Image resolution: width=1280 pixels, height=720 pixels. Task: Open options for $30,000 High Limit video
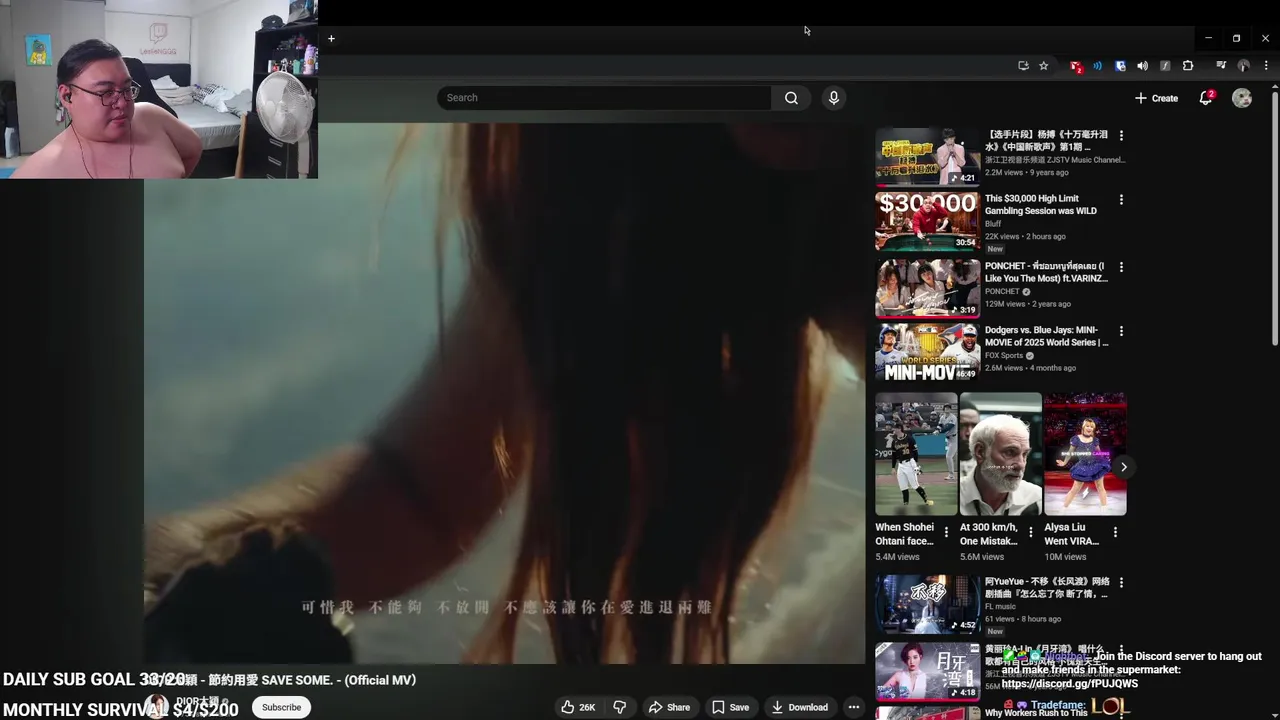pos(1121,199)
